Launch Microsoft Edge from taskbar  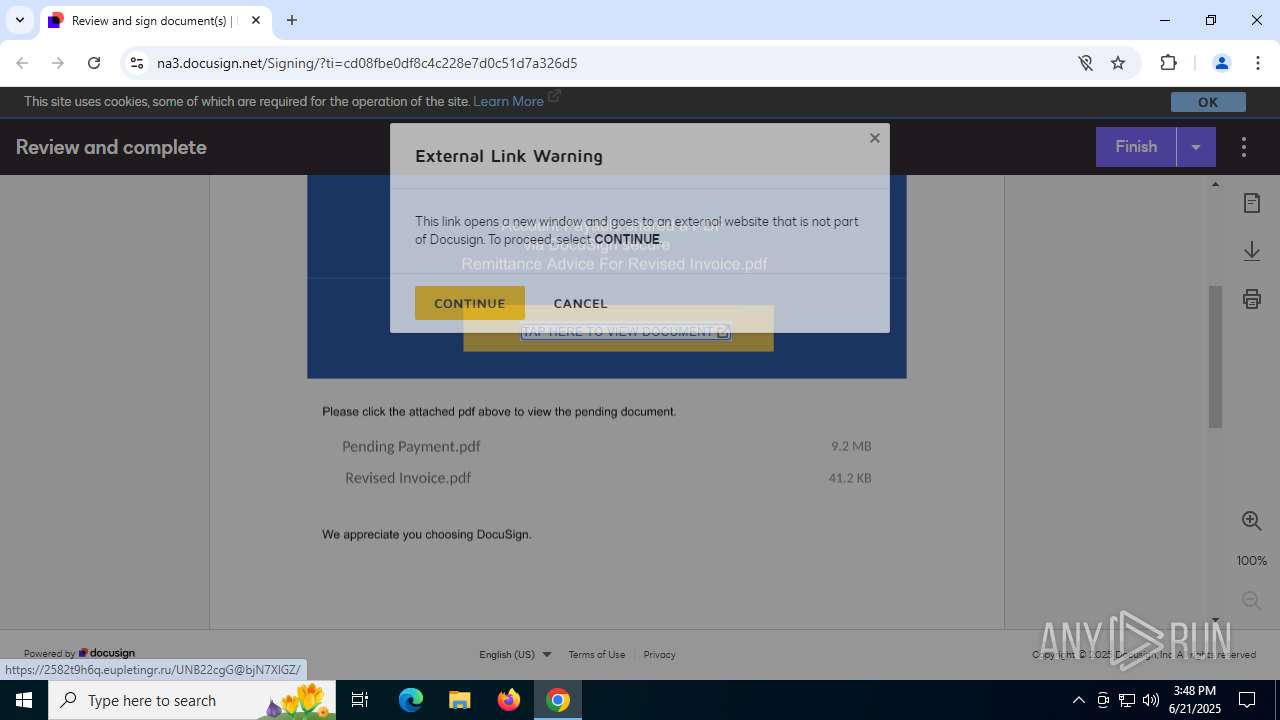(x=411, y=700)
